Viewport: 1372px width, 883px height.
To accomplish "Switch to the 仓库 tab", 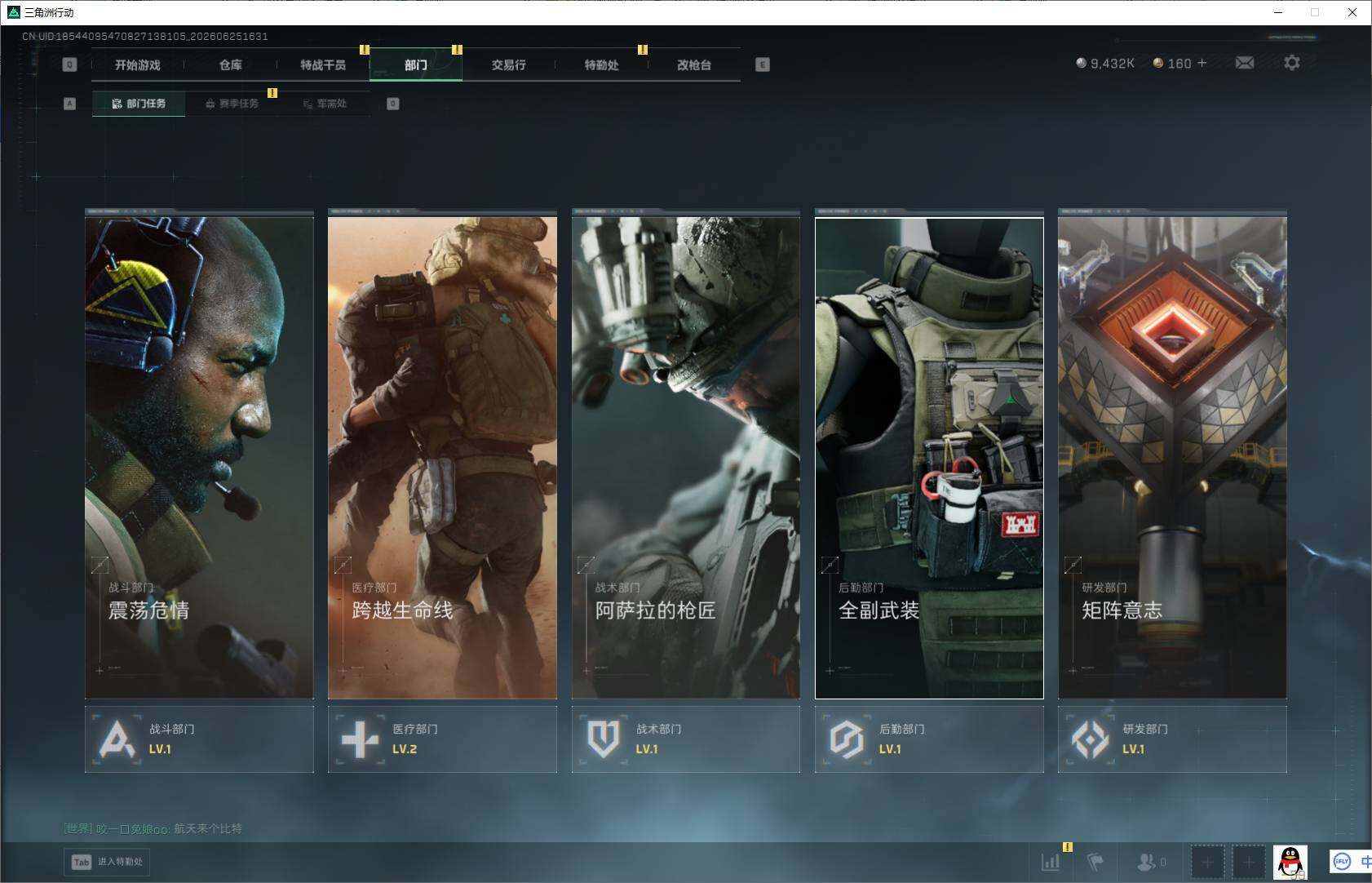I will pos(231,64).
